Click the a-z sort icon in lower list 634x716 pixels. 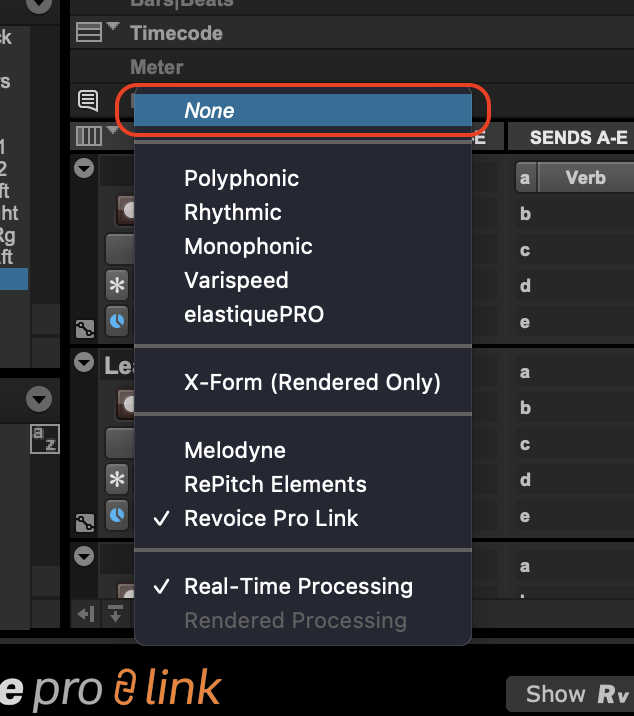tap(44, 438)
